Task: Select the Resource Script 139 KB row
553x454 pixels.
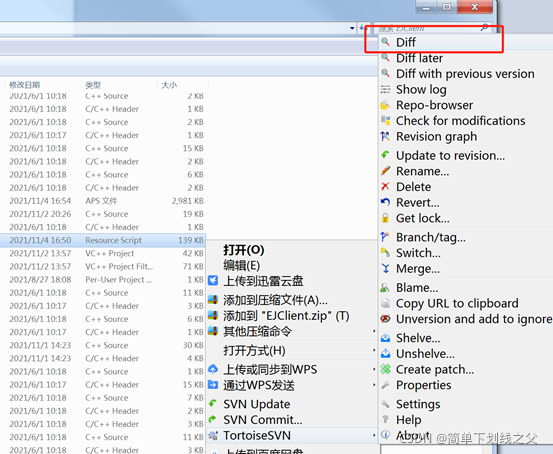Action: pos(103,240)
